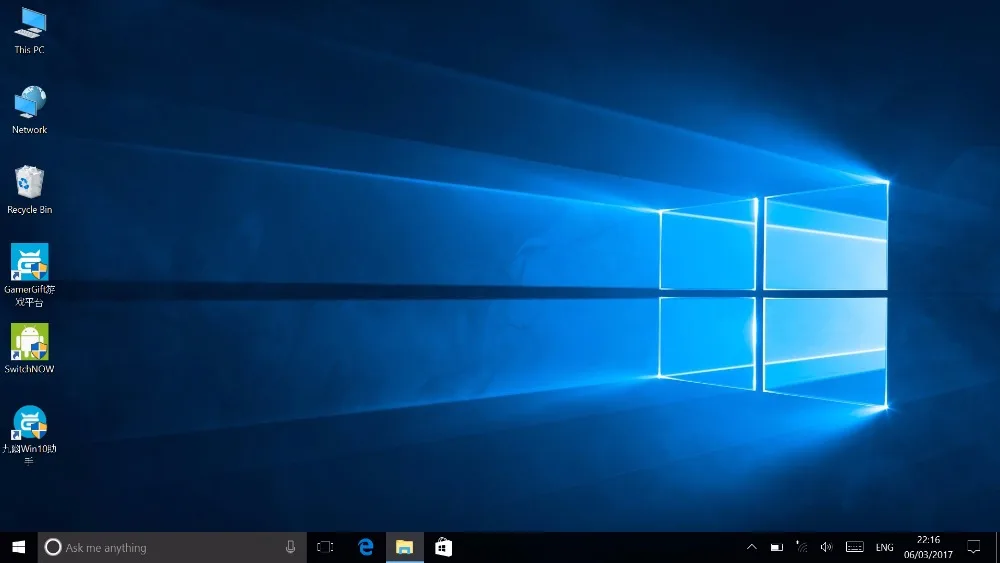Image resolution: width=1000 pixels, height=563 pixels.
Task: Select the Network desktop icon
Action: coord(29,110)
